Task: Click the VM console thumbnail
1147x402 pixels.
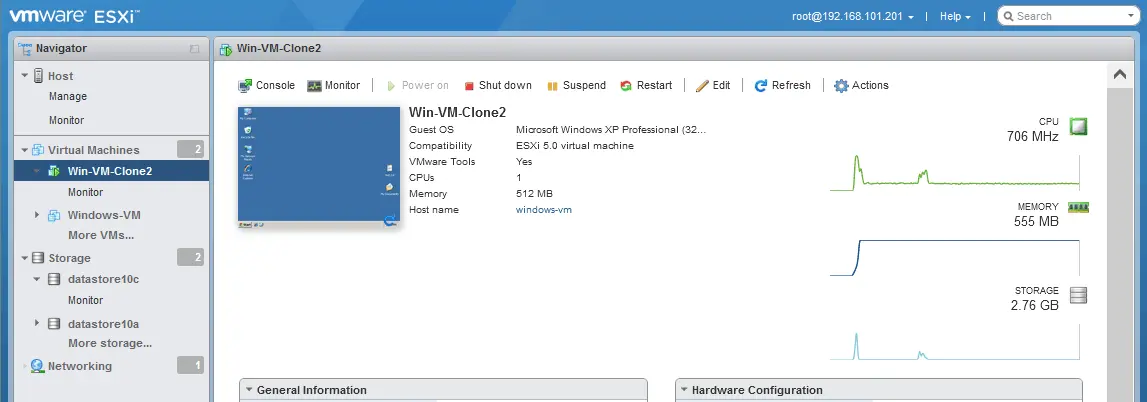Action: tap(319, 167)
